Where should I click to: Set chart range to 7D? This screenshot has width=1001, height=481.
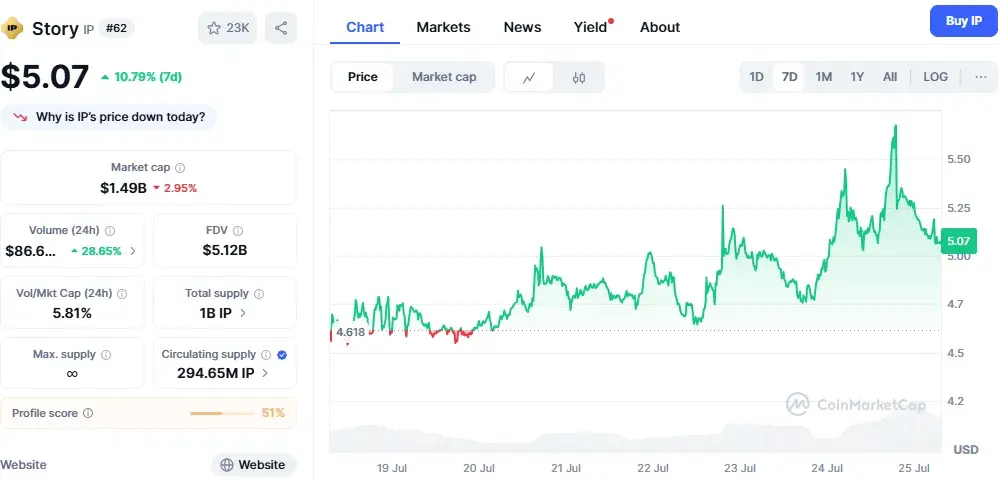[x=790, y=77]
